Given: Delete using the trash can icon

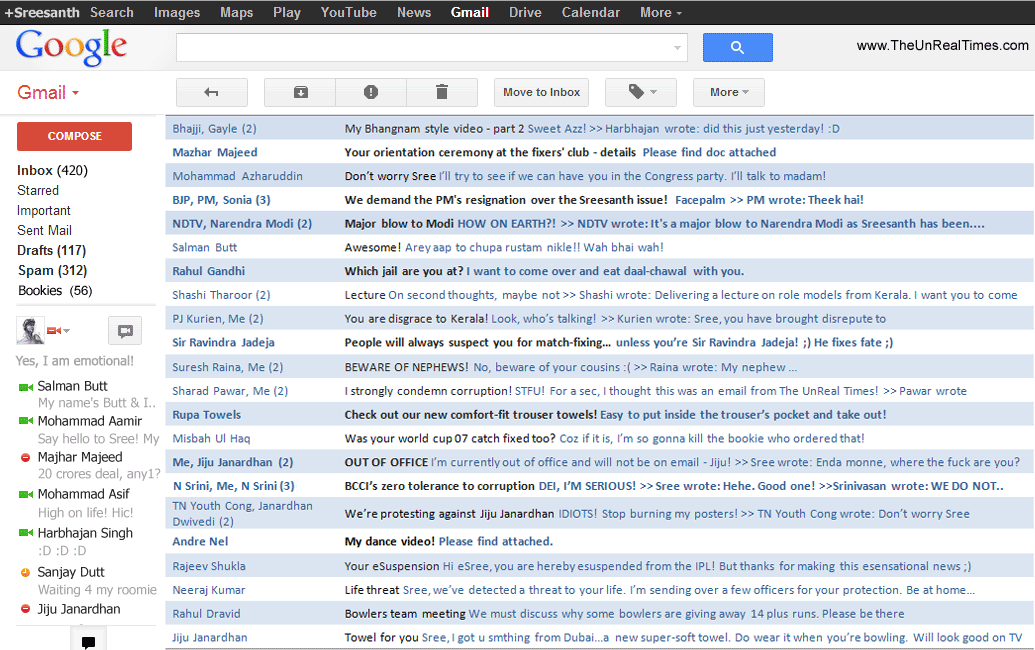Looking at the screenshot, I should click(442, 92).
